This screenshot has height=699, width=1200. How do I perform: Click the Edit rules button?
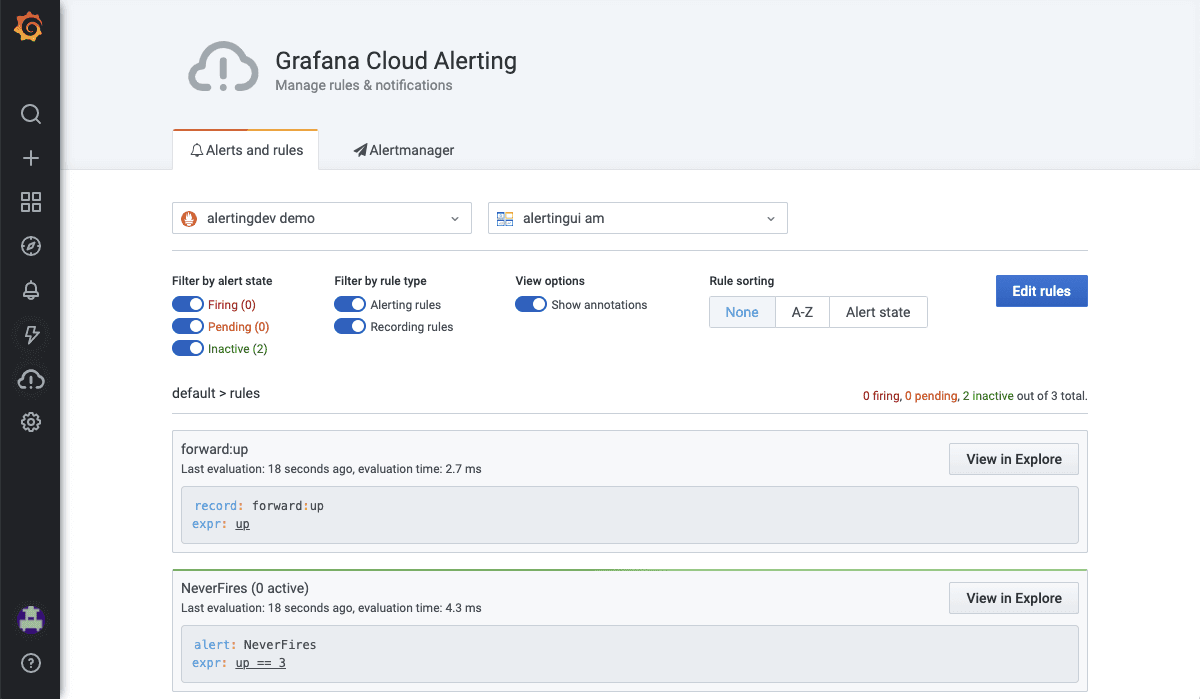tap(1041, 291)
